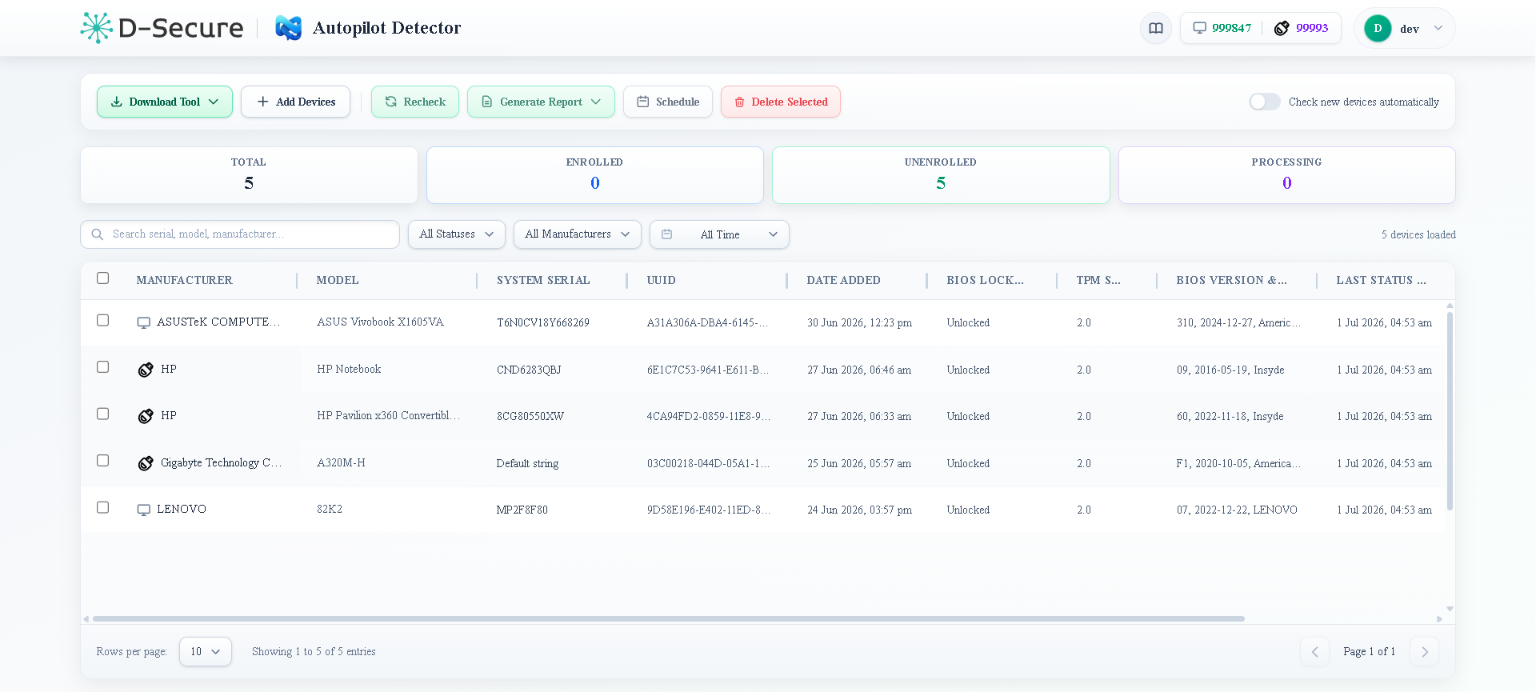Screen dimensions: 1536x692
Task: Open the Download Tool dropdown
Action: pos(165,102)
